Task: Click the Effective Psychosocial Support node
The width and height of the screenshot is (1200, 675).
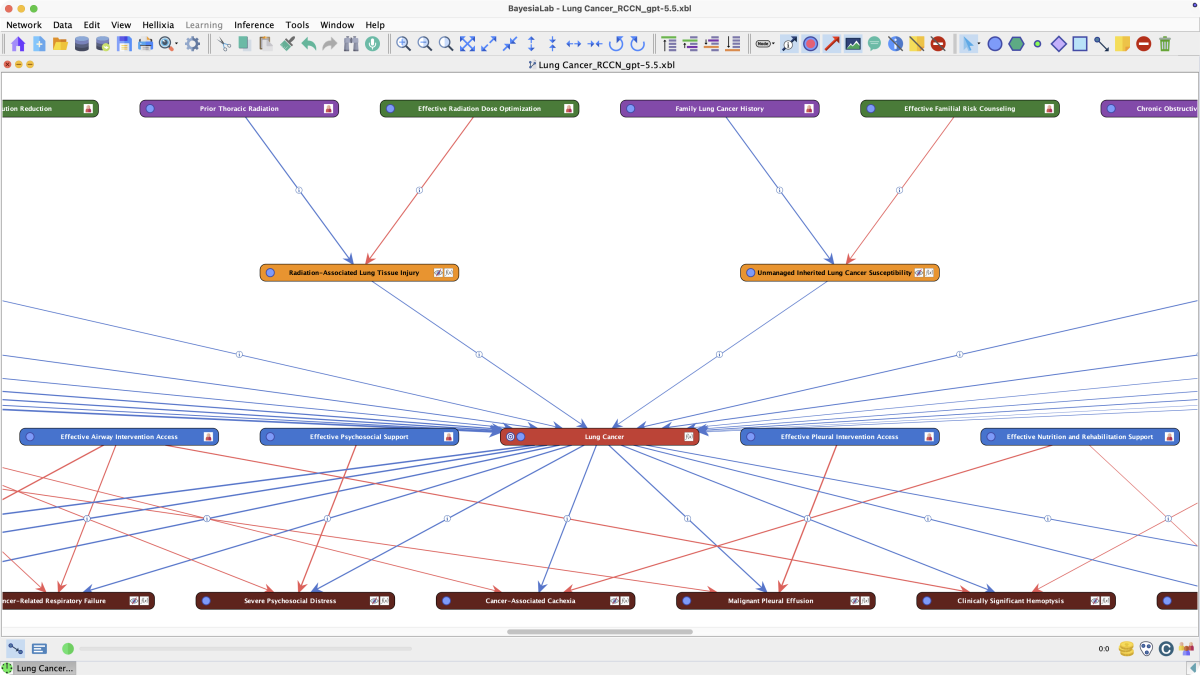Action: coord(359,437)
